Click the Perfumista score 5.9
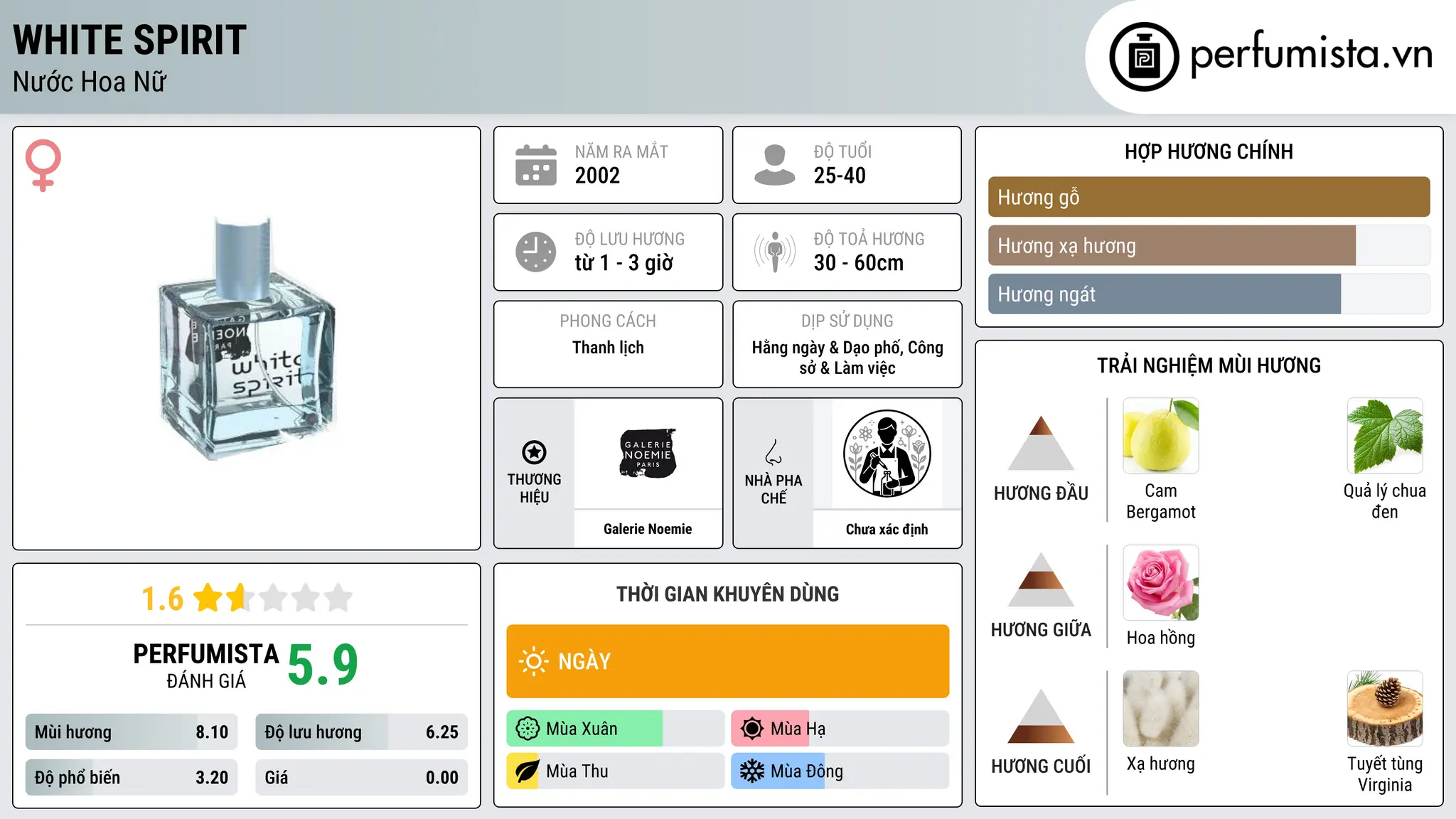Viewport: 1456px width, 819px height. pos(323,665)
